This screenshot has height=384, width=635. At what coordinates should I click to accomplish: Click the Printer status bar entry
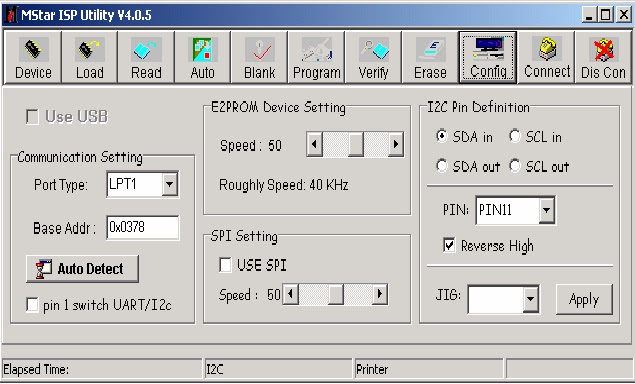(x=429, y=369)
